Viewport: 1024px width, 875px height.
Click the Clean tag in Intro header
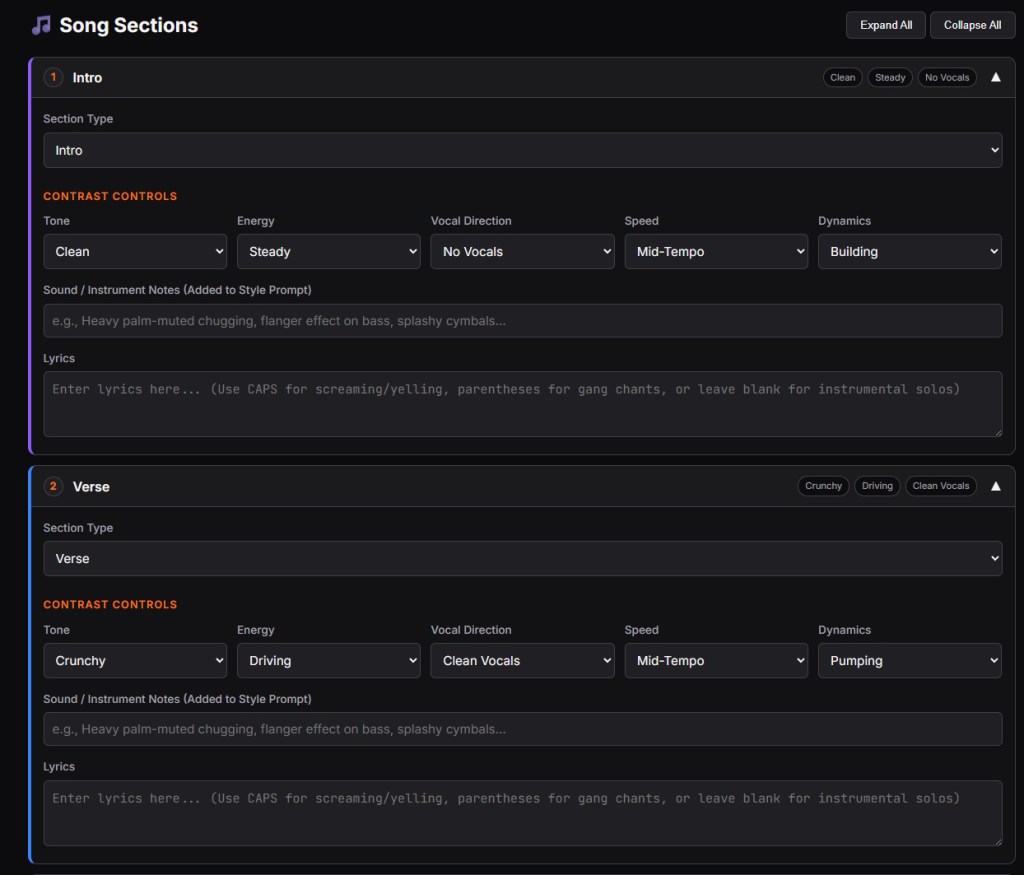click(842, 78)
